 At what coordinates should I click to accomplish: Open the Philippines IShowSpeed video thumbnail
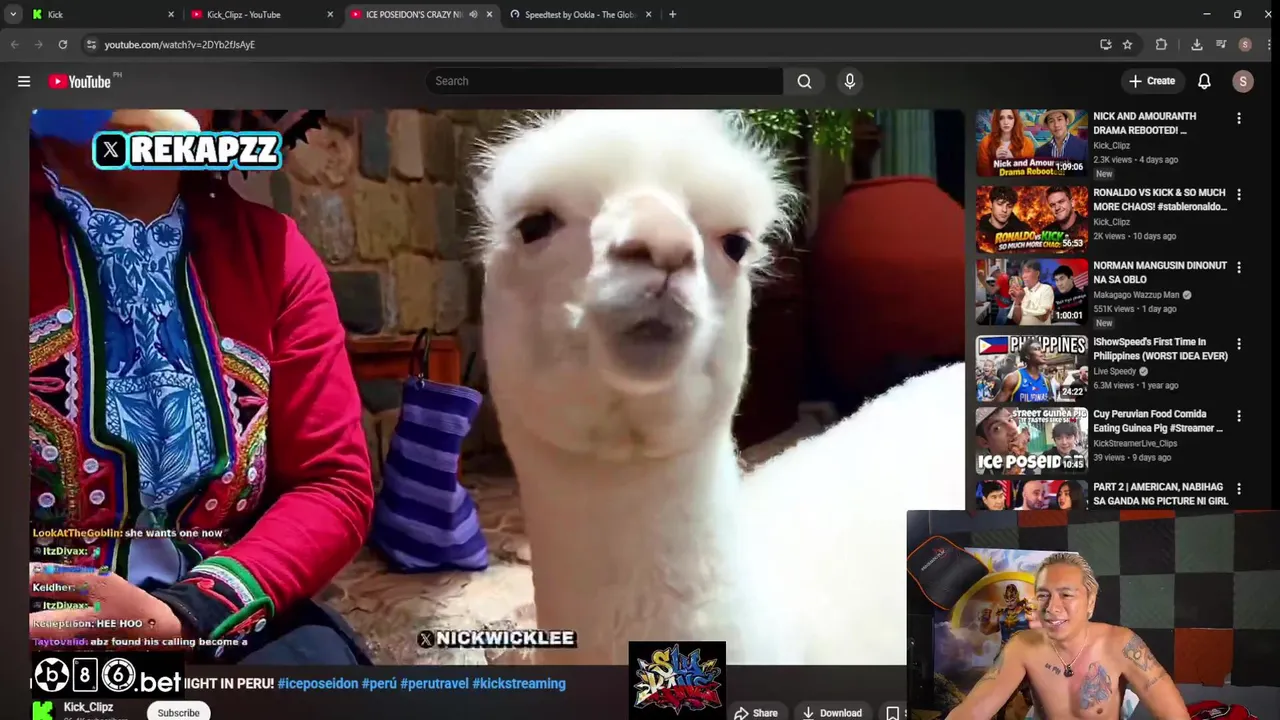1031,368
